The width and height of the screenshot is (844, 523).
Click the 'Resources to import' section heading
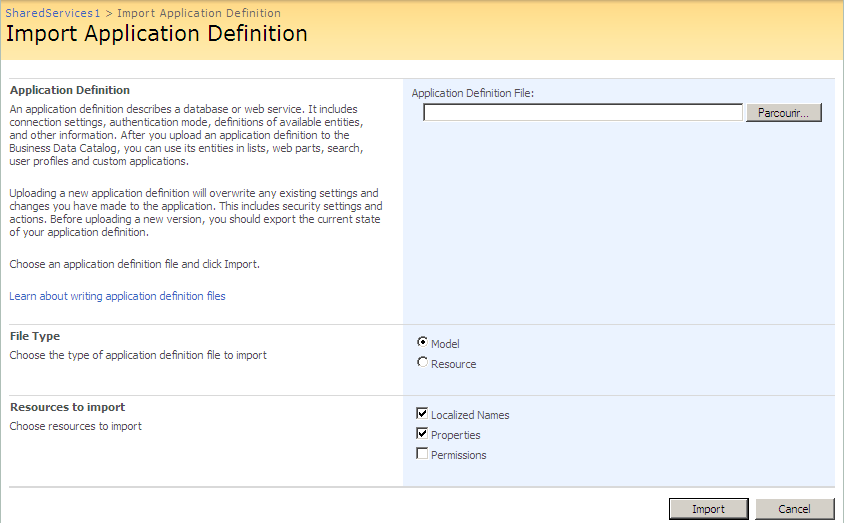click(67, 407)
